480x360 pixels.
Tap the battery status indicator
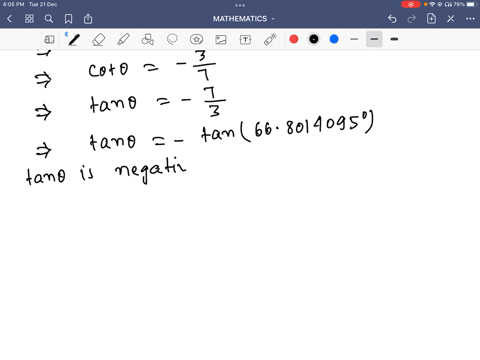465,4
